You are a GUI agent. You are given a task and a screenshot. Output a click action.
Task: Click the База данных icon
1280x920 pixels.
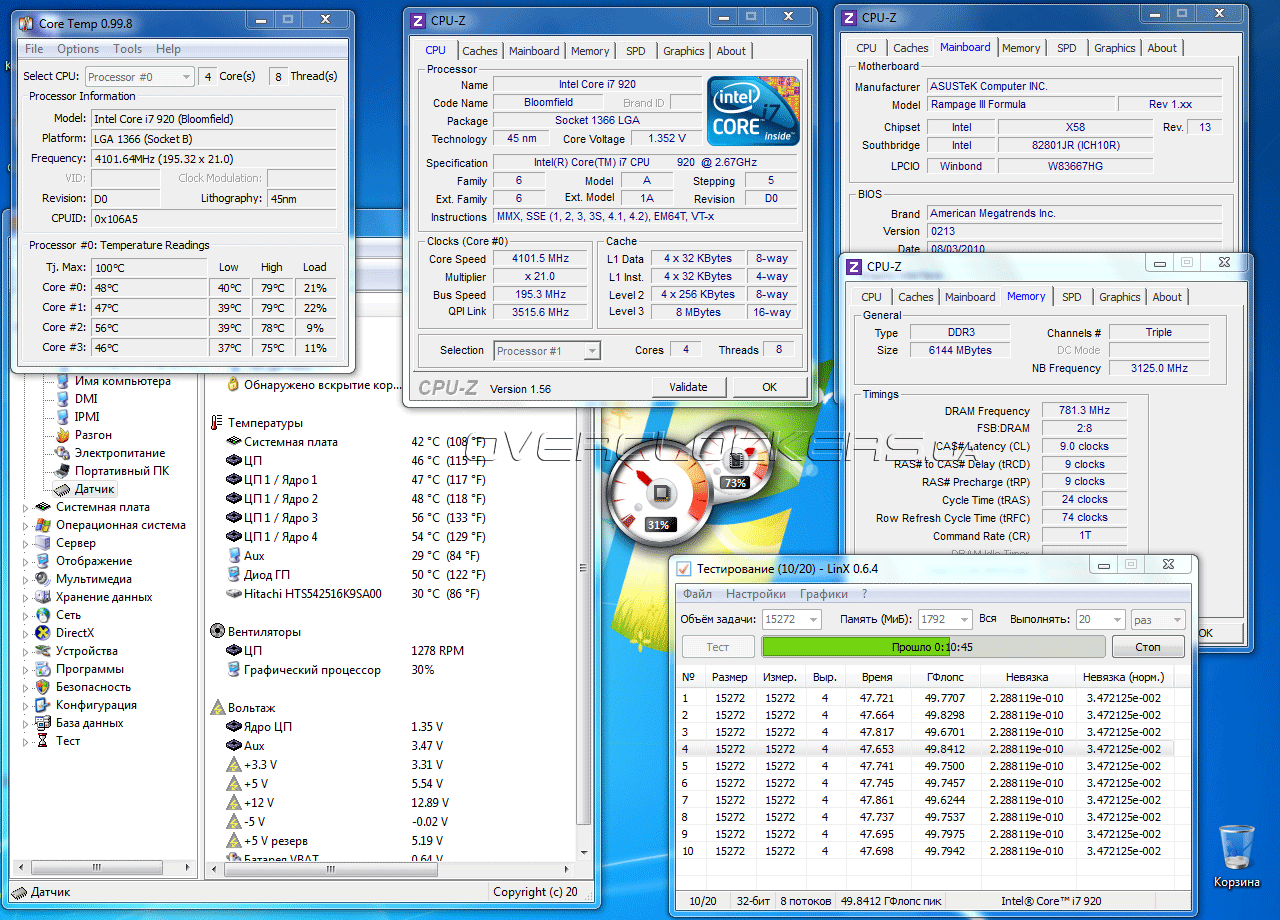pyautogui.click(x=43, y=723)
